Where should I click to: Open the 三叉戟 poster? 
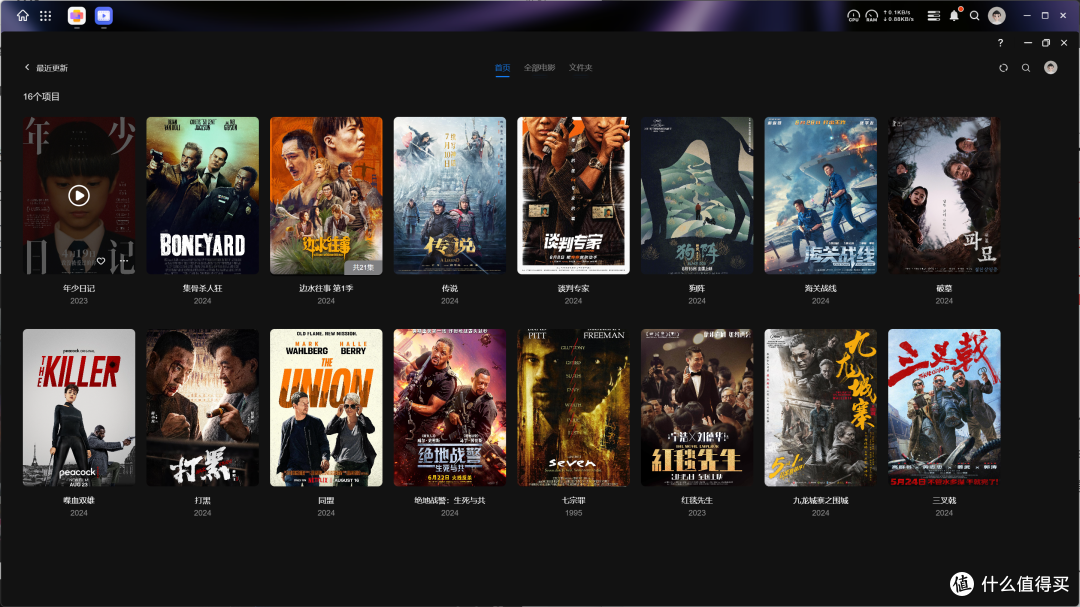pos(944,408)
